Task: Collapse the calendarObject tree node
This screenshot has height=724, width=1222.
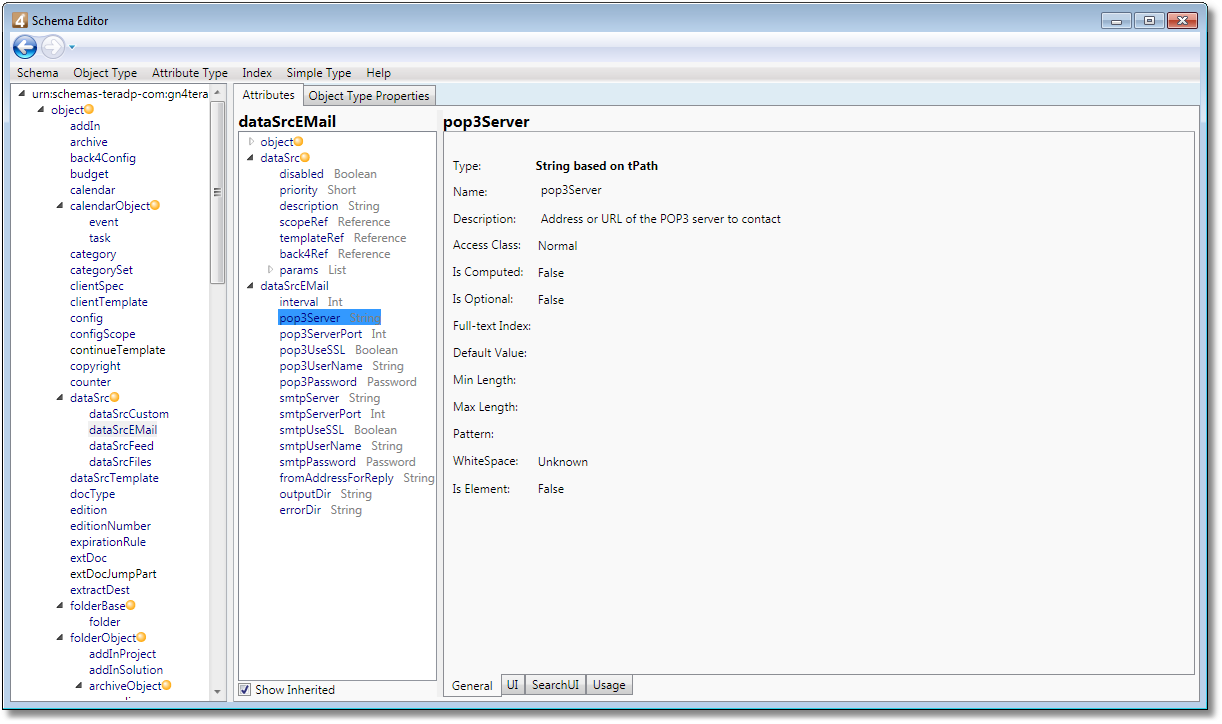Action: click(60, 206)
